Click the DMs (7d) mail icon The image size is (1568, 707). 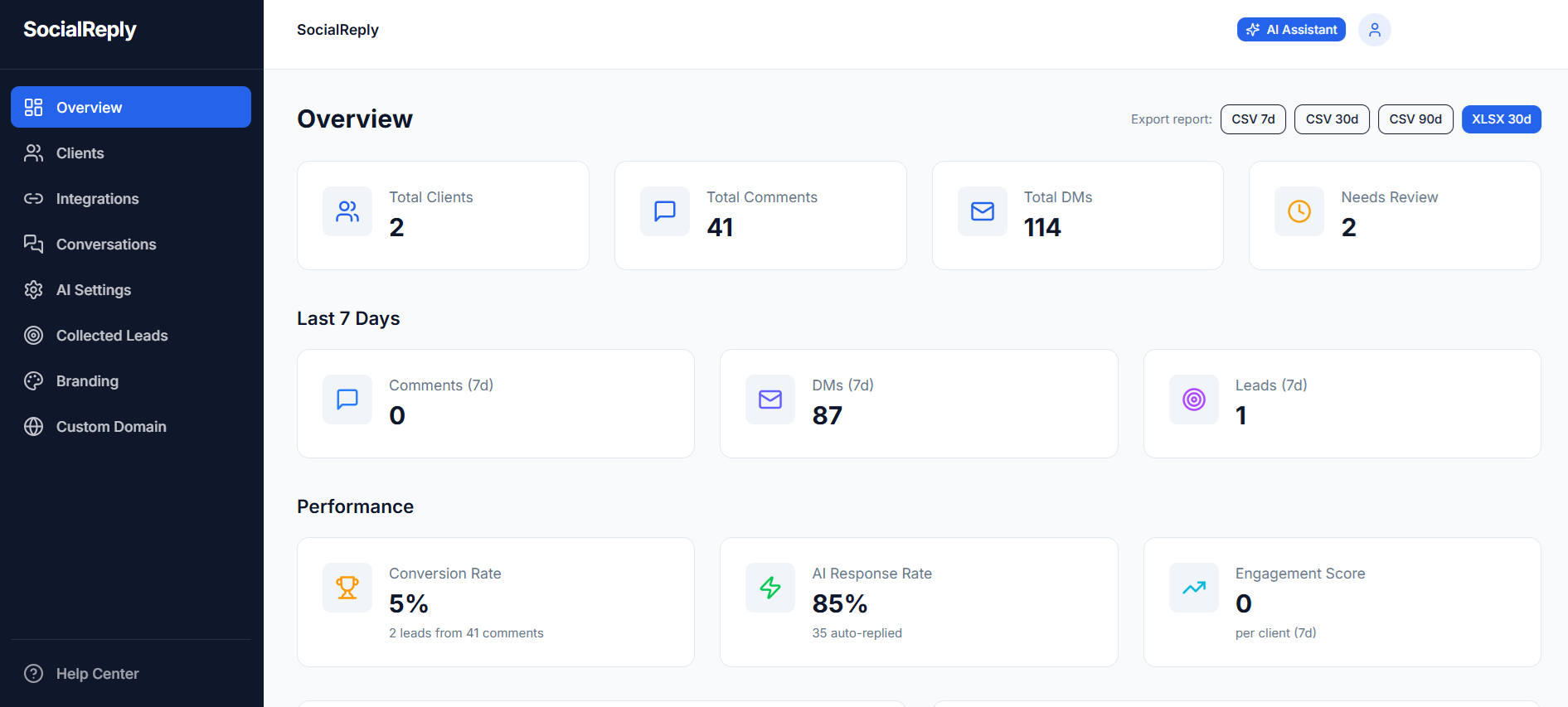coord(770,400)
